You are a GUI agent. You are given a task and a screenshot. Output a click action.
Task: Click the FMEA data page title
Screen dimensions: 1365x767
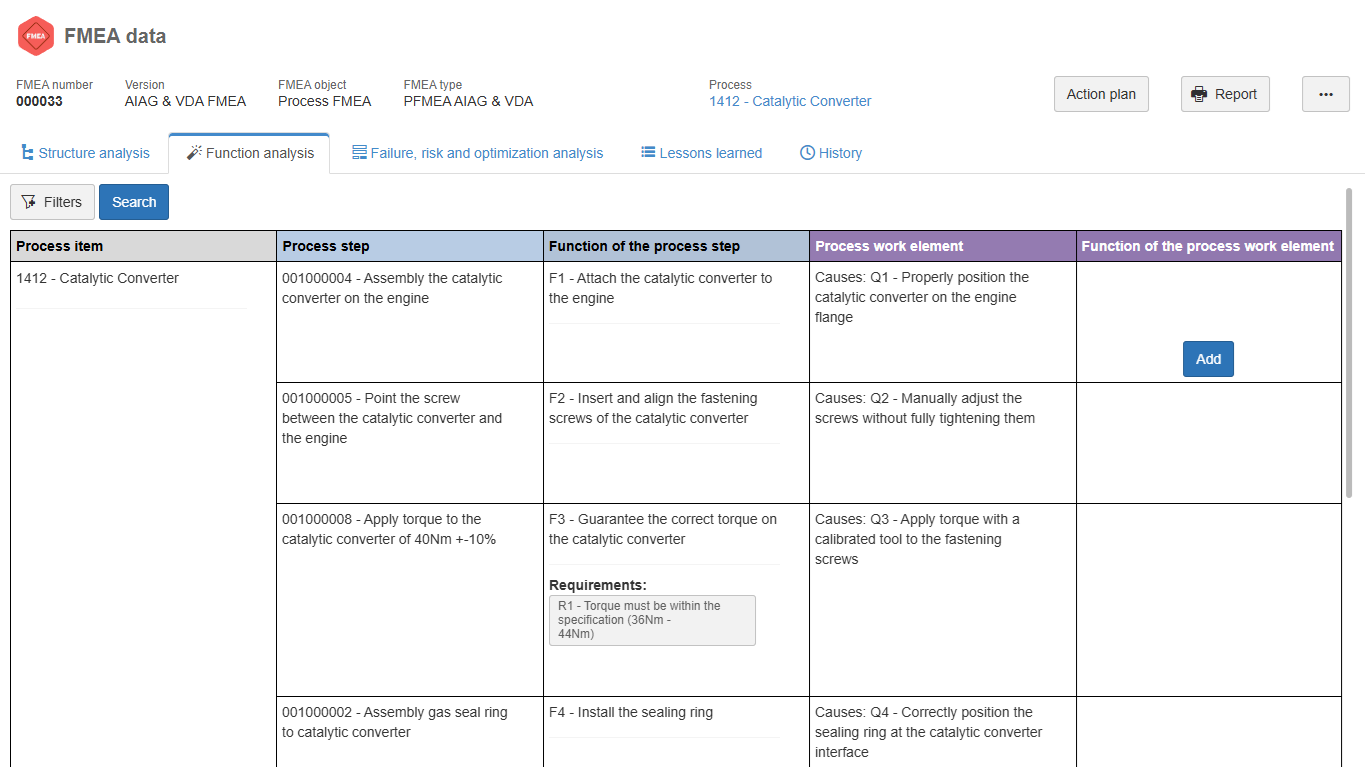click(115, 36)
